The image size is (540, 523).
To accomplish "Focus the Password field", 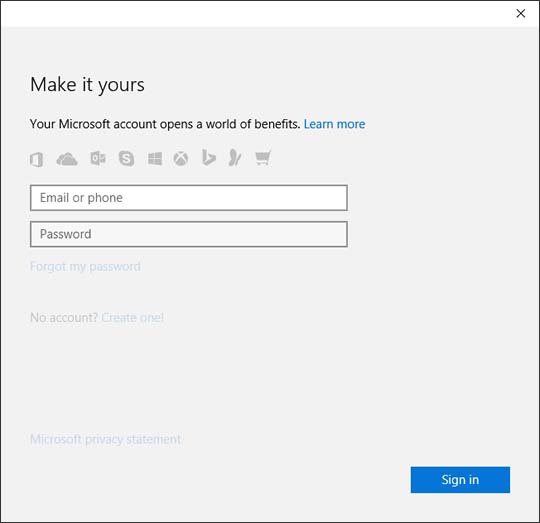I will pos(189,234).
